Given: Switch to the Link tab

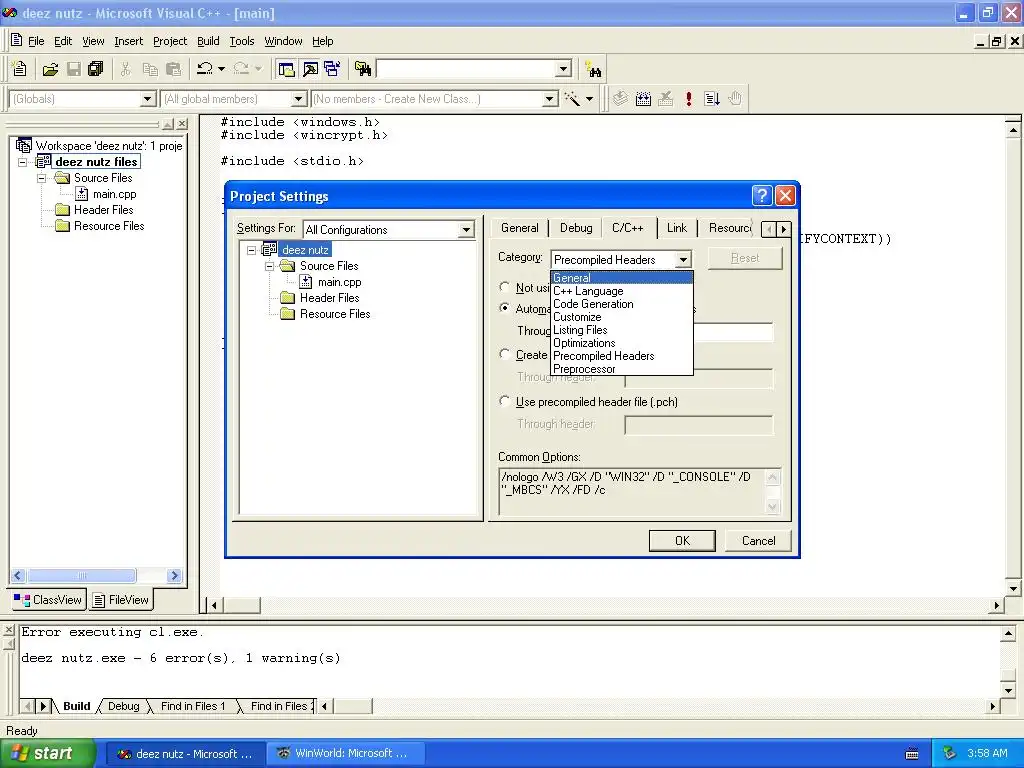Looking at the screenshot, I should [677, 228].
